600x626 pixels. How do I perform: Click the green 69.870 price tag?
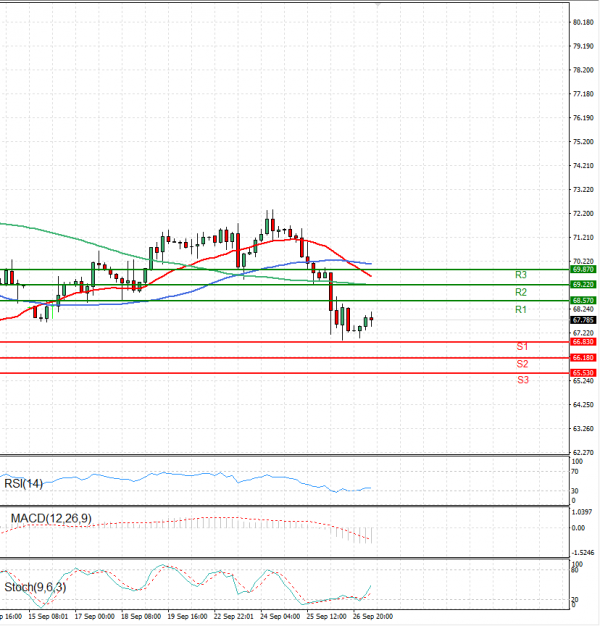coord(583,269)
